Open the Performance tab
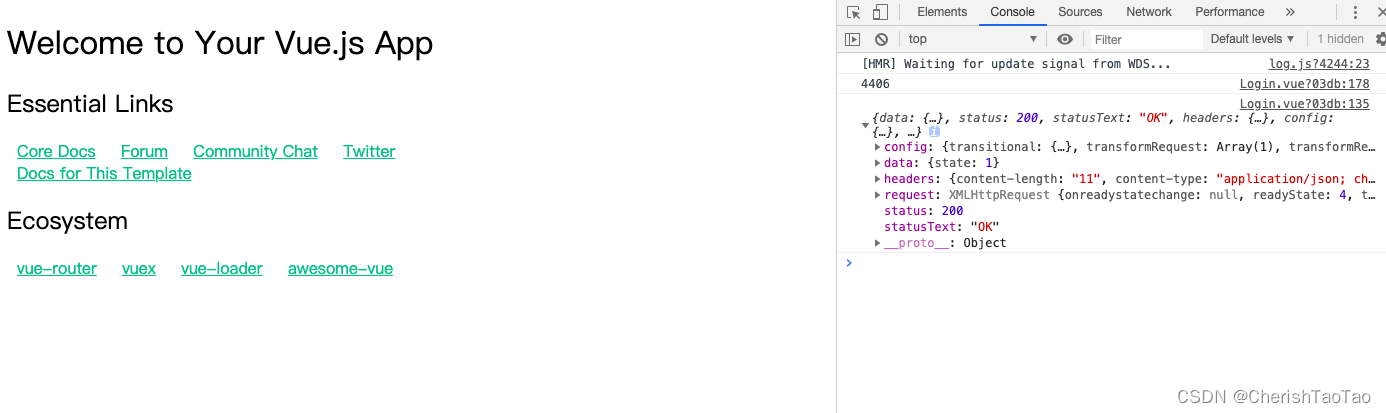This screenshot has width=1386, height=413. (x=1229, y=12)
